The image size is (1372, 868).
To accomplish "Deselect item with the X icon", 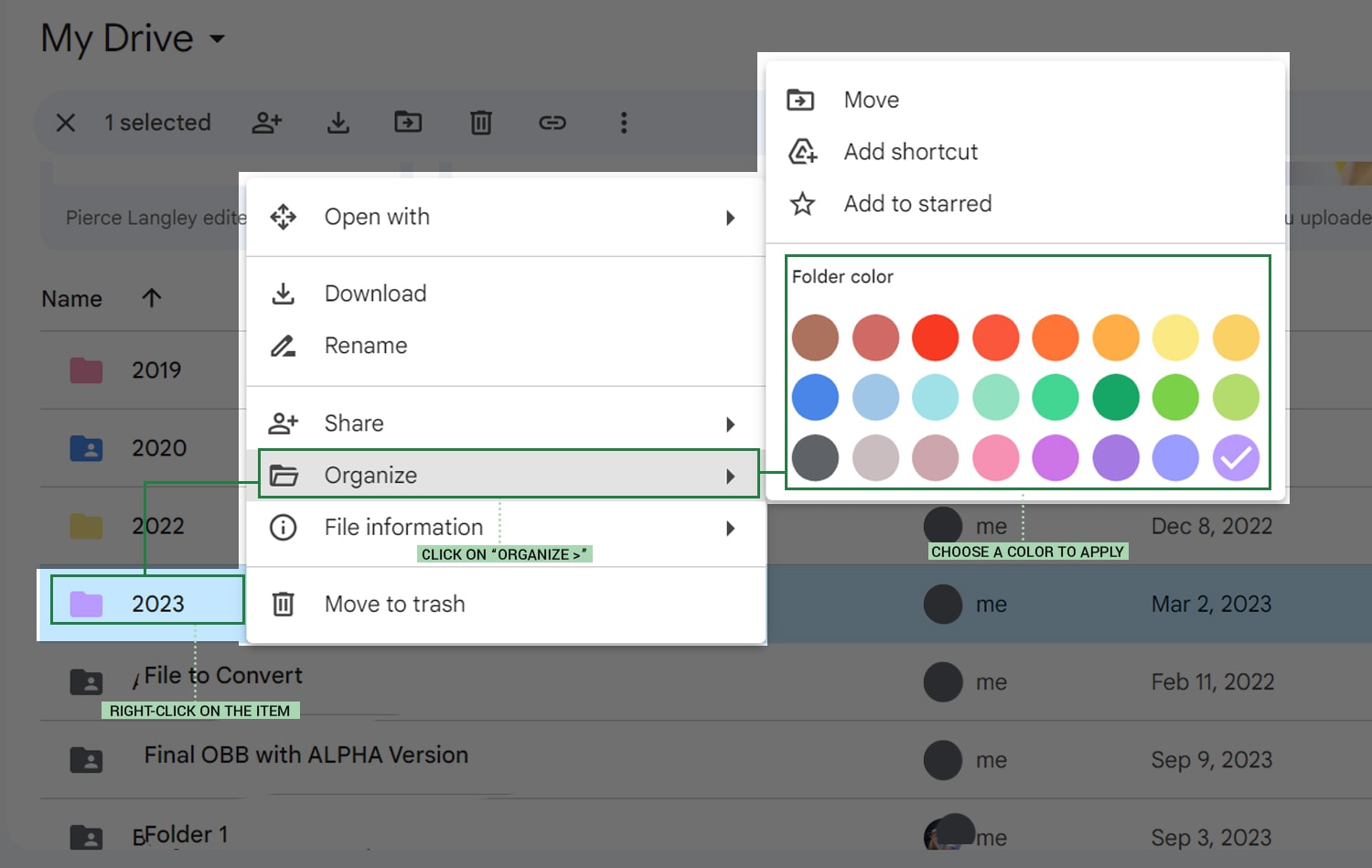I will tap(65, 122).
